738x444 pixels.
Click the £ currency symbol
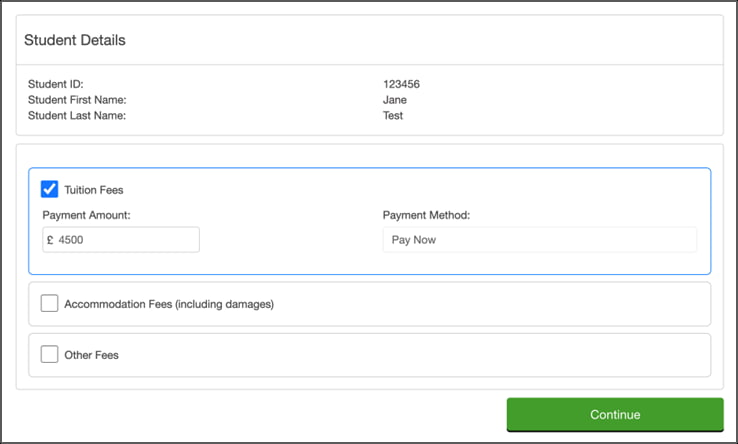tap(50, 240)
